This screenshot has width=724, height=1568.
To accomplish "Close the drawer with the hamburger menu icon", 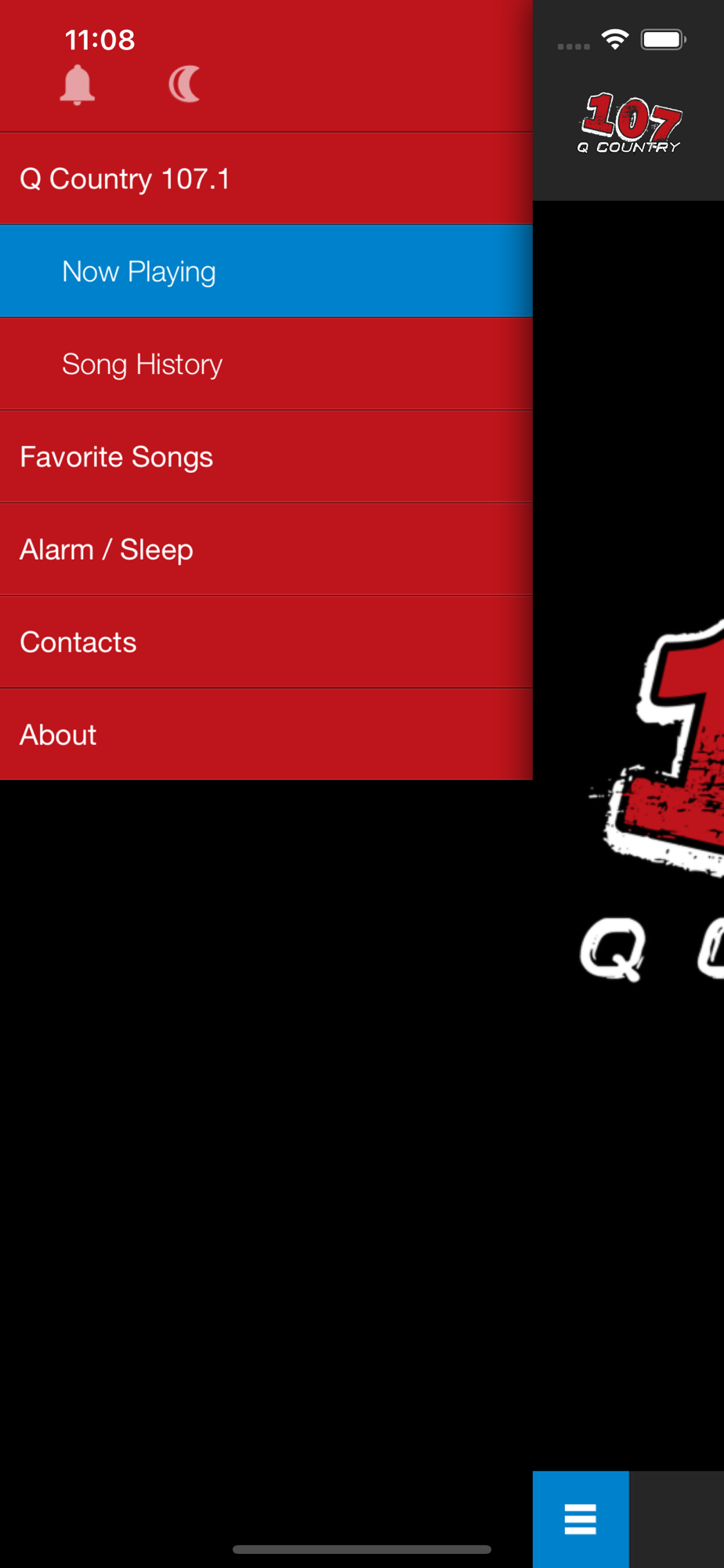I will 581,1519.
